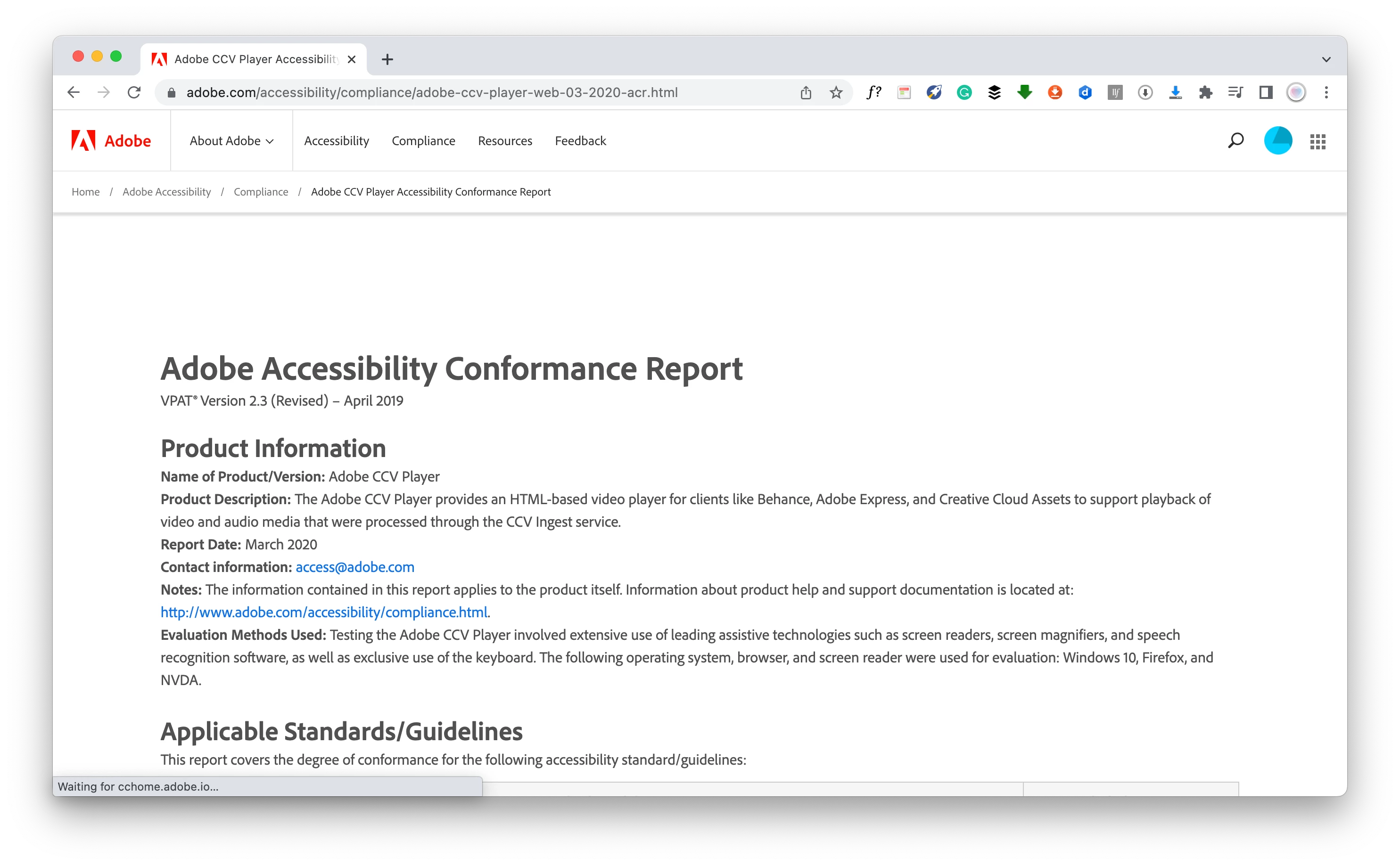
Task: Open the Chrome extensions puzzle icon
Action: pyautogui.click(x=1205, y=93)
